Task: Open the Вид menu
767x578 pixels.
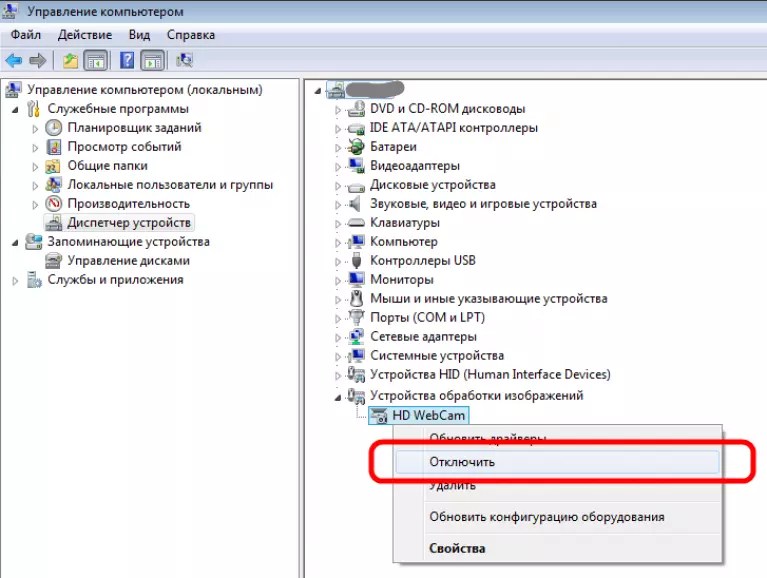Action: coord(139,35)
